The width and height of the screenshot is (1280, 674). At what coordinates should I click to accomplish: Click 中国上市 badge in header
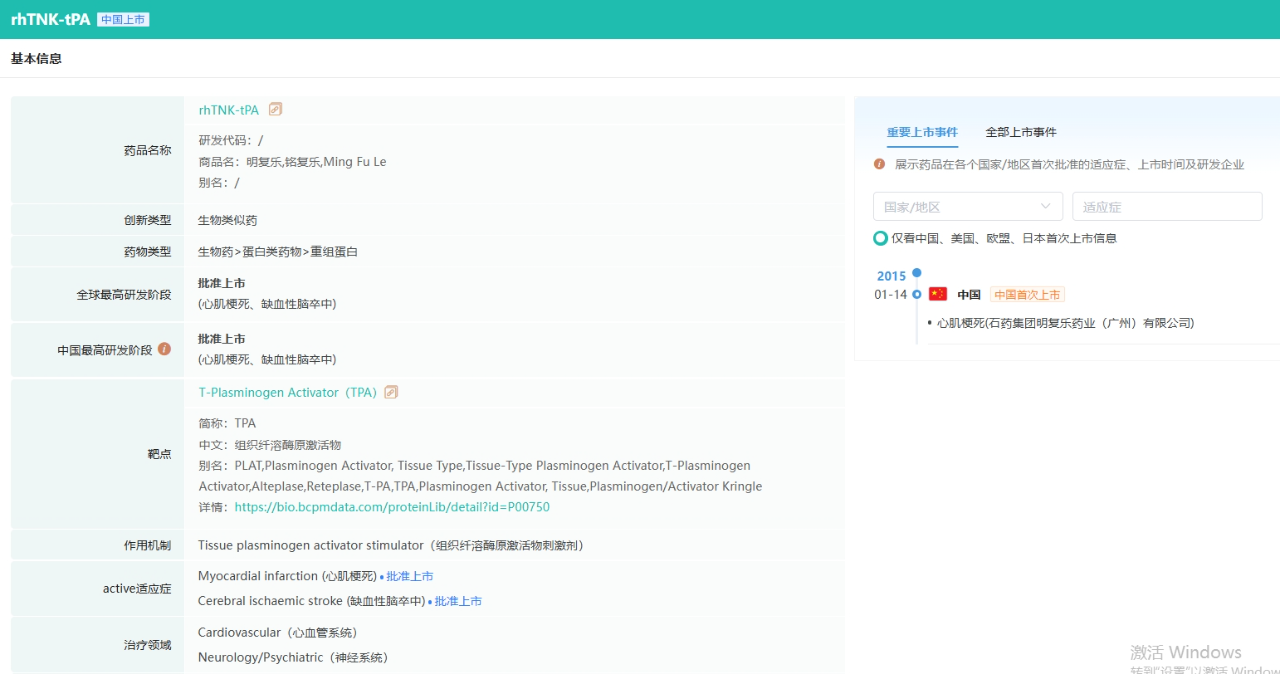123,19
